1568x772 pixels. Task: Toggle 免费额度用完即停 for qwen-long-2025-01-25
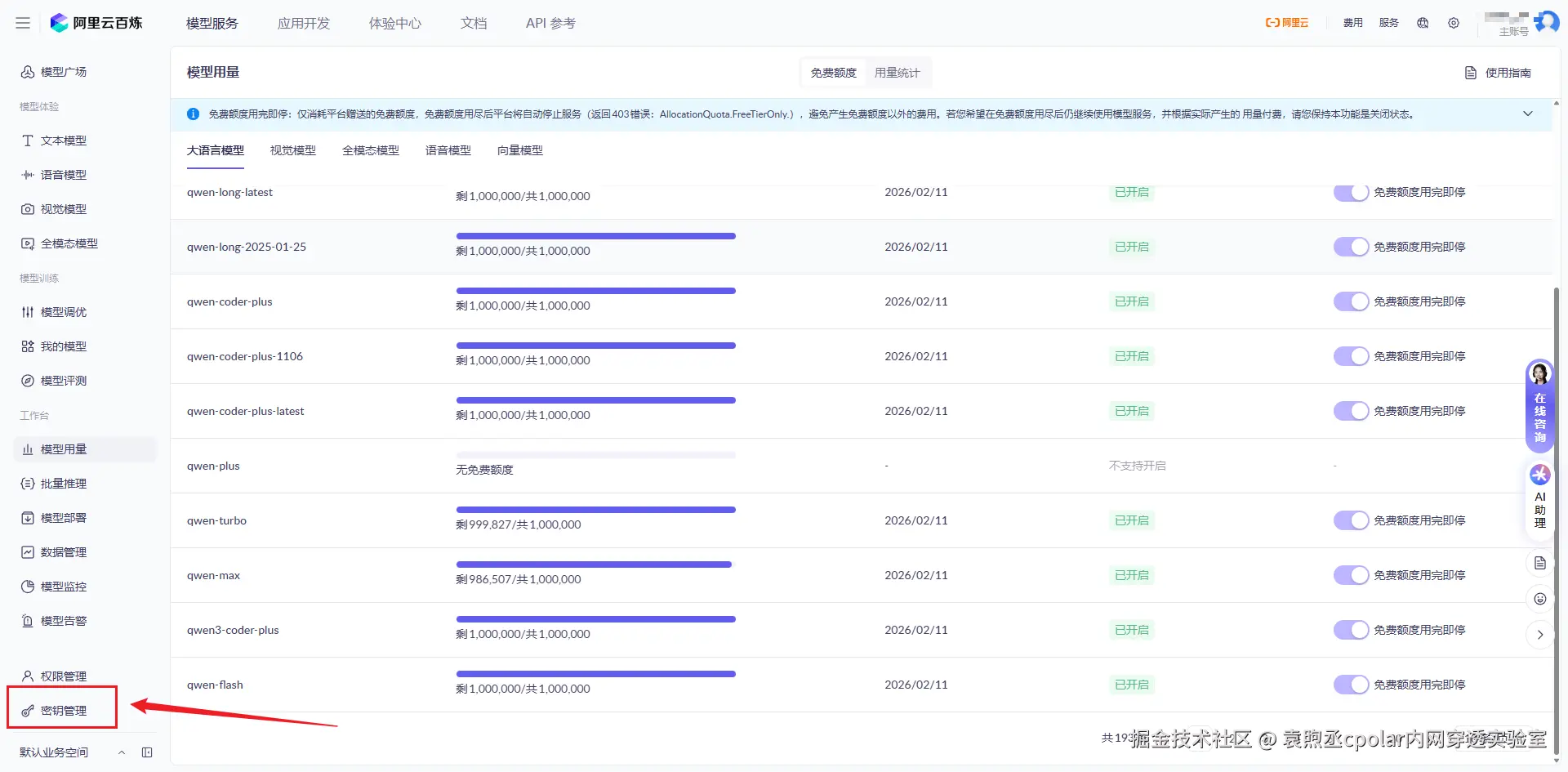(1351, 247)
